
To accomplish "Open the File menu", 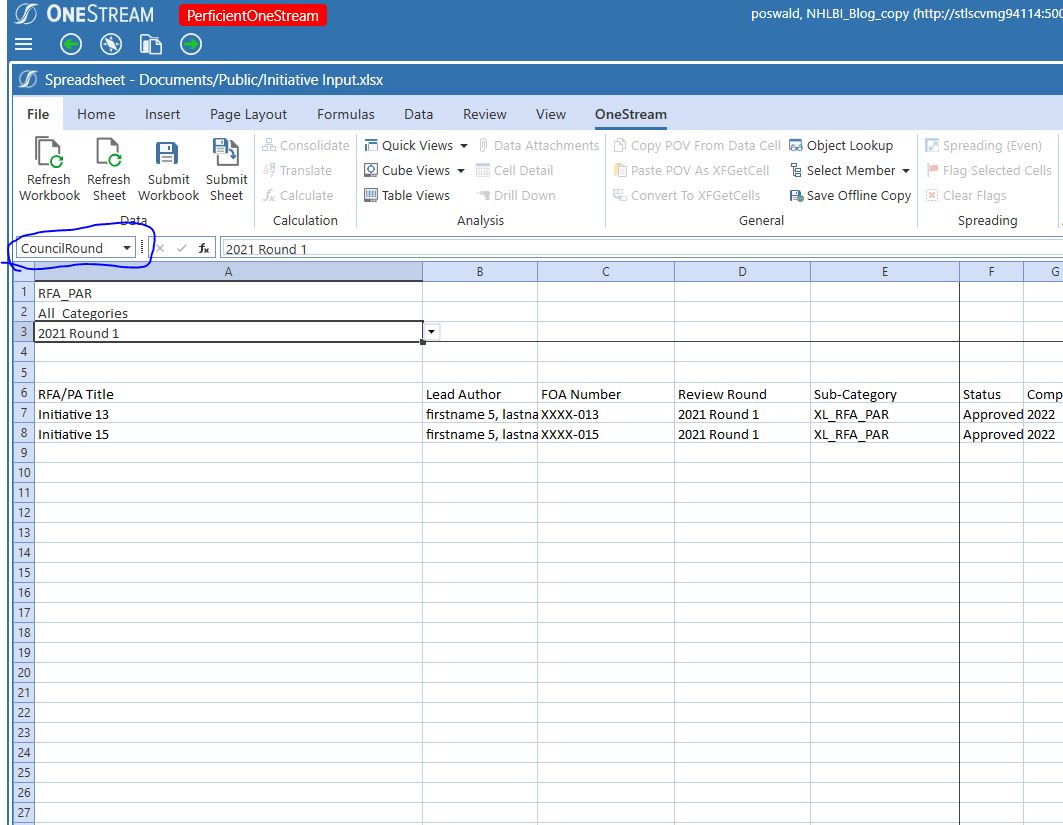I will click(37, 114).
